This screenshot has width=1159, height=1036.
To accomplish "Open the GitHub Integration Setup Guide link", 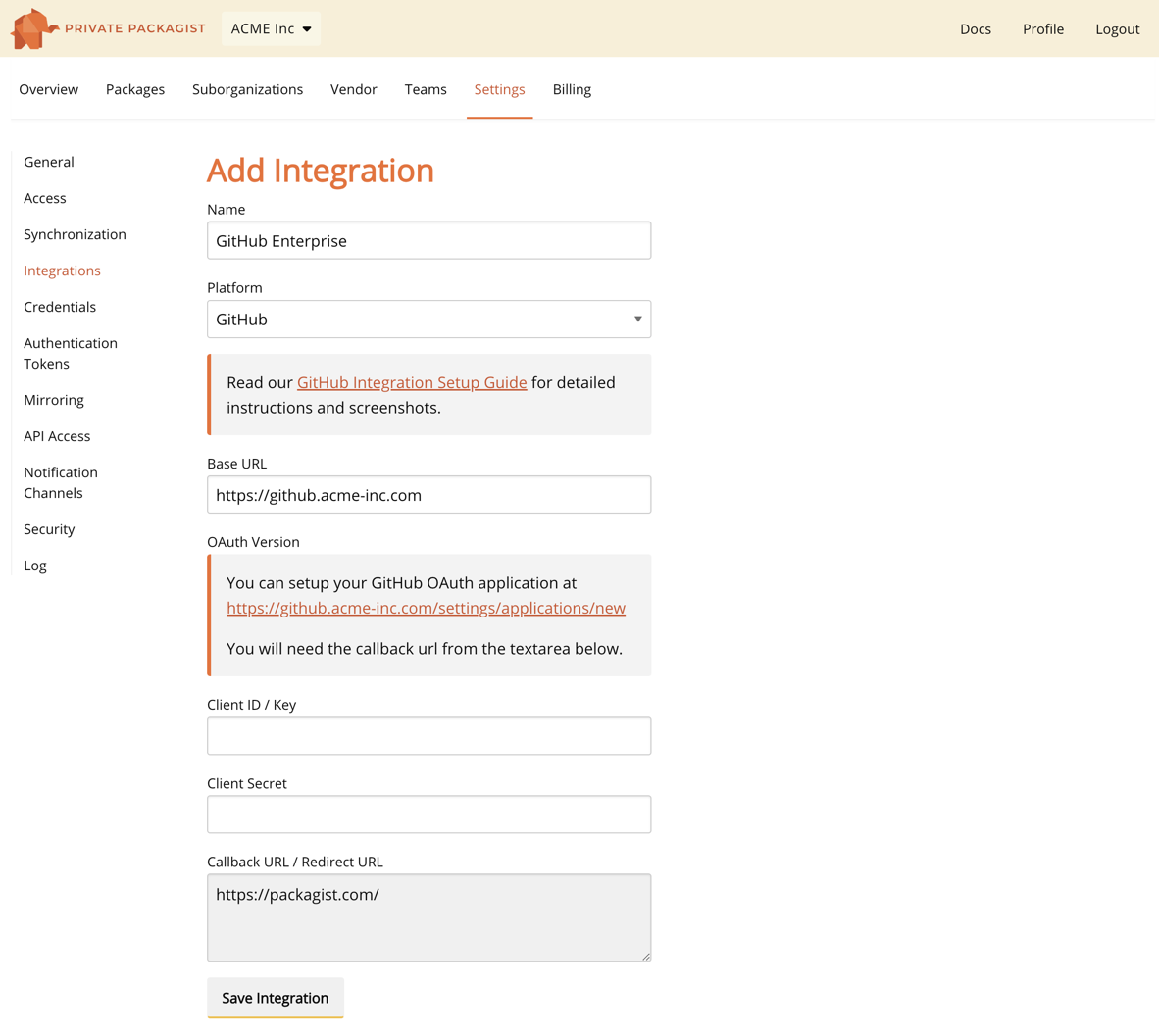I will point(412,382).
